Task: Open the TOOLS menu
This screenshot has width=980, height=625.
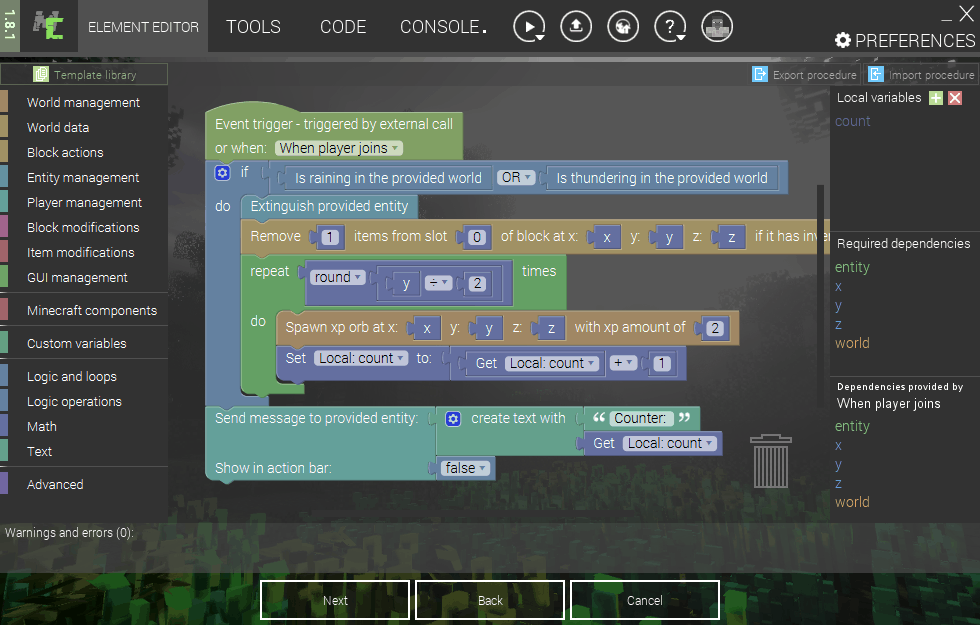Action: click(253, 27)
